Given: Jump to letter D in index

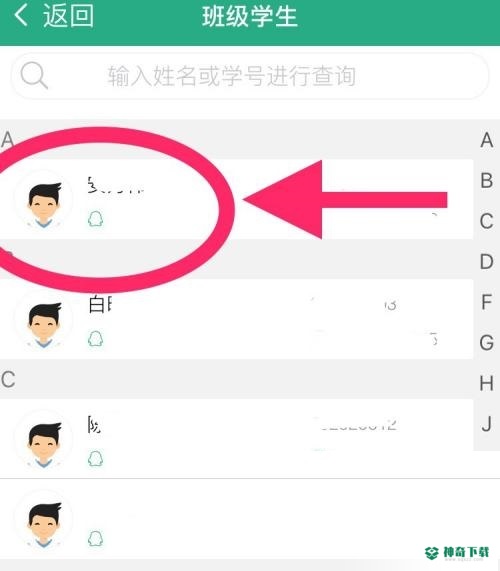Looking at the screenshot, I should tap(487, 261).
